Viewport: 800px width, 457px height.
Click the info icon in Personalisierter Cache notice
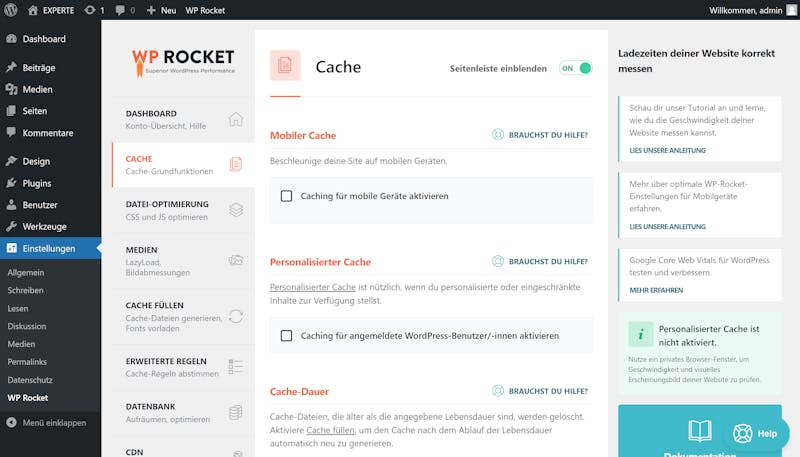[641, 335]
